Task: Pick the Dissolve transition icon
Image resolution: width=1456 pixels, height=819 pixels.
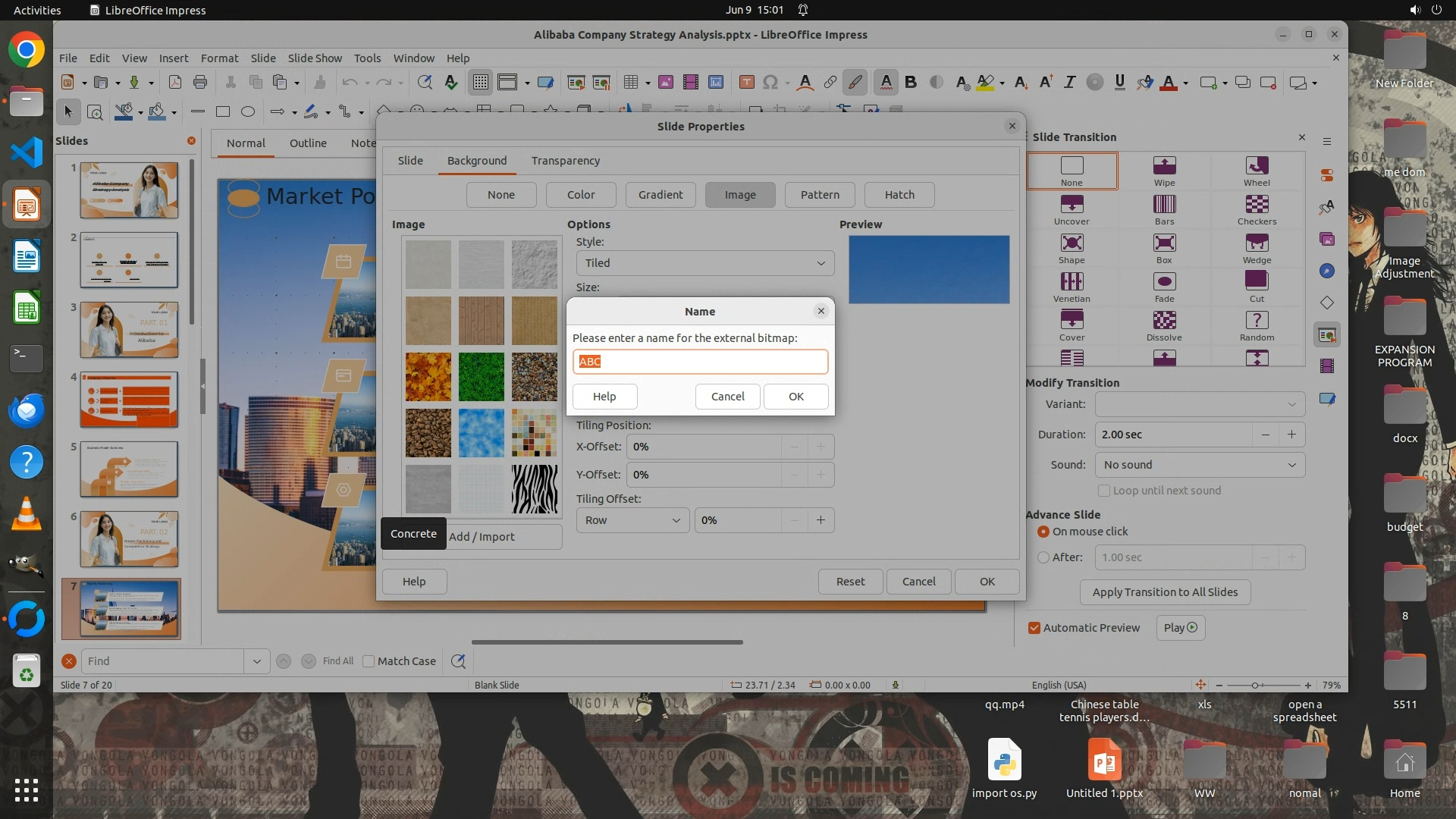Action: pyautogui.click(x=1164, y=321)
